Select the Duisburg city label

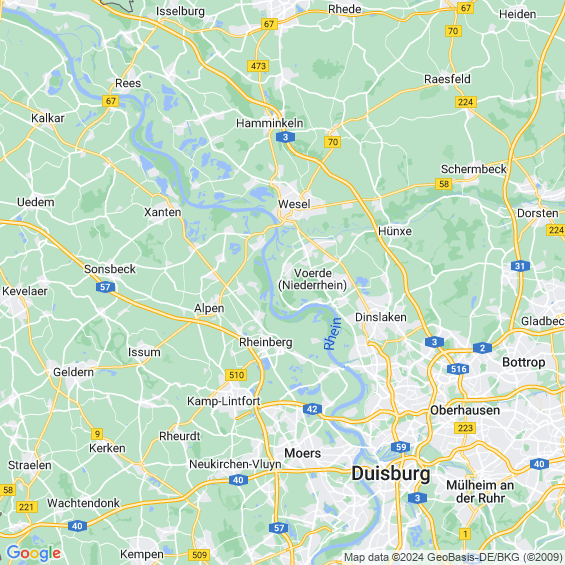tap(391, 474)
